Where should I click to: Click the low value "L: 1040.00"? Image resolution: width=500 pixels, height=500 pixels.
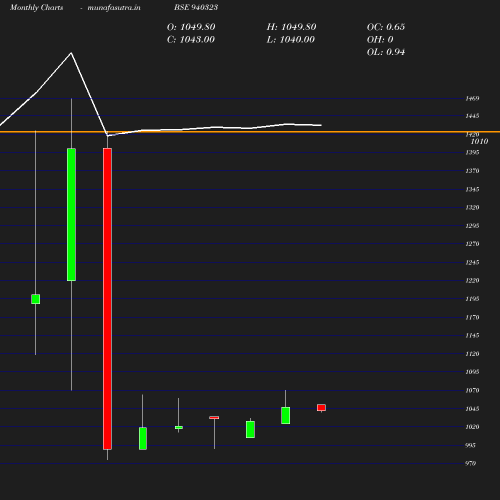point(291,40)
